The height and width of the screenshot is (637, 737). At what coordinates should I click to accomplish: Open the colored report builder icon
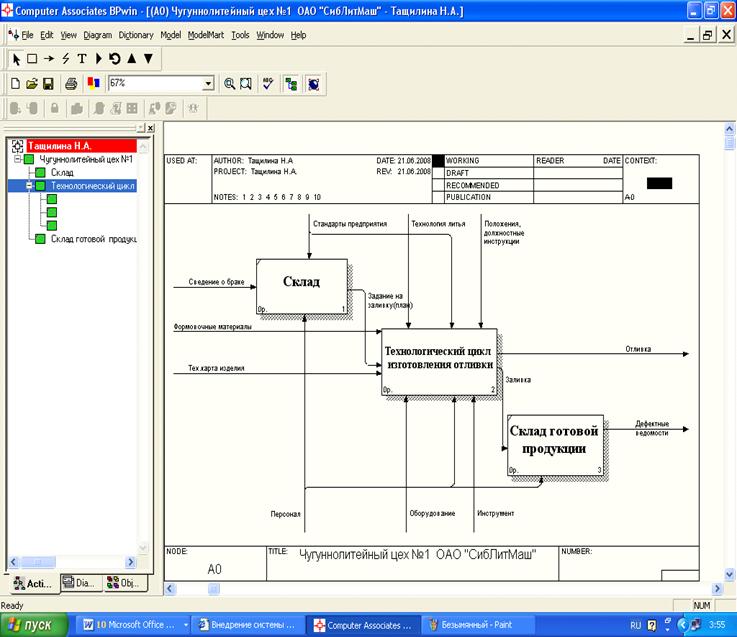(x=93, y=84)
